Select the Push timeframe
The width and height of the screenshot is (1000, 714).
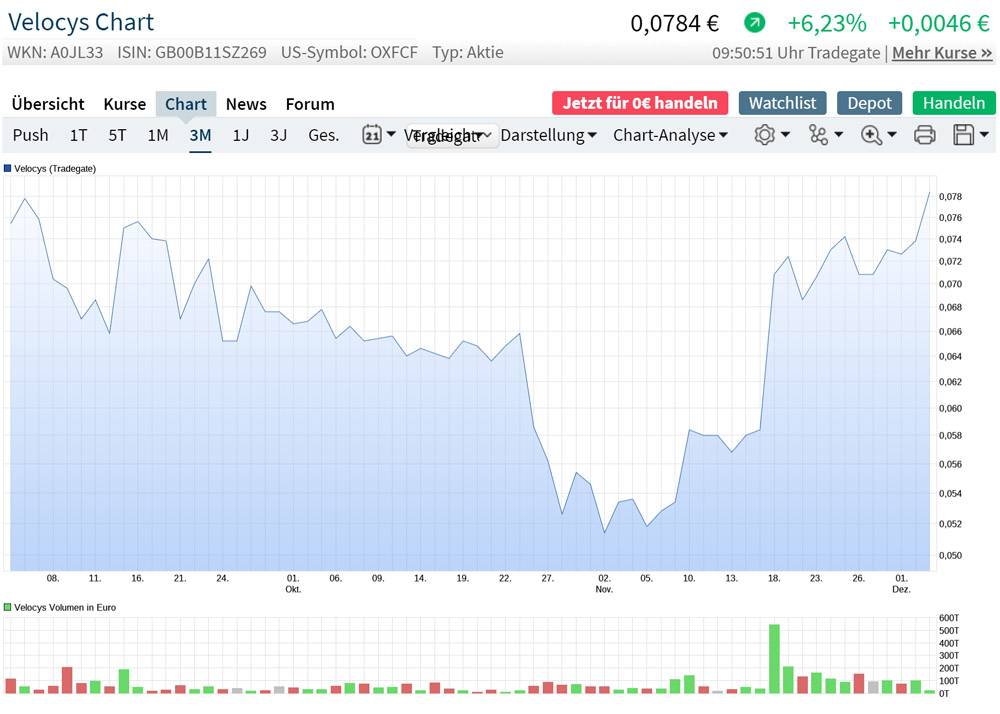click(31, 135)
